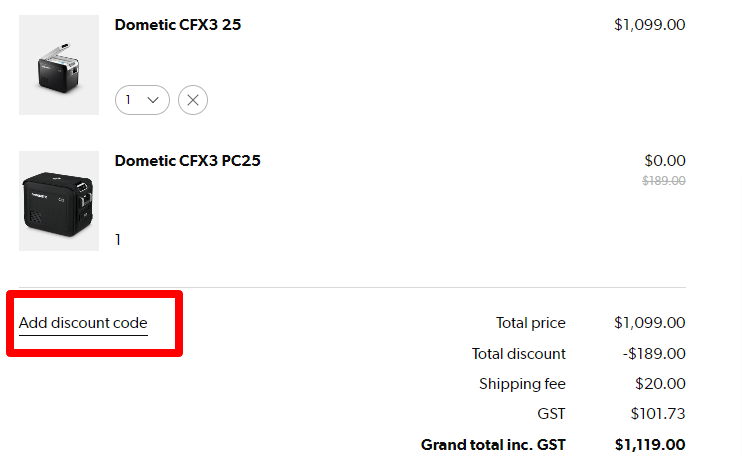Viewport: 742px width, 475px height.
Task: Click the struck-through $189.00 original price
Action: [x=663, y=181]
